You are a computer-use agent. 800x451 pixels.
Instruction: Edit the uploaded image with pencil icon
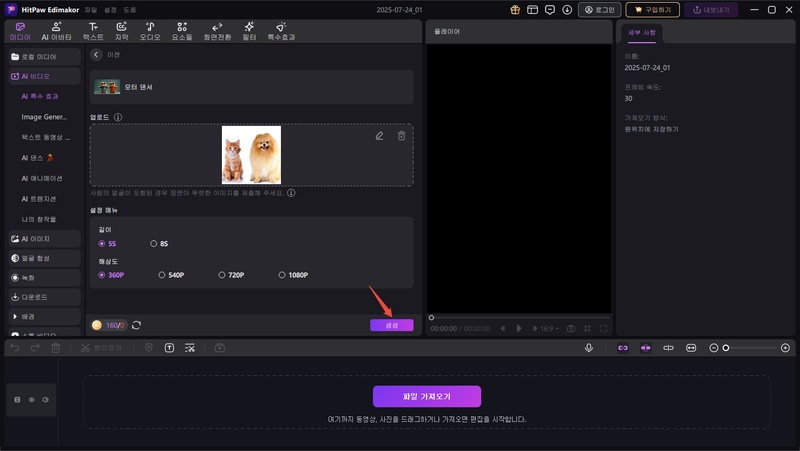coord(379,136)
